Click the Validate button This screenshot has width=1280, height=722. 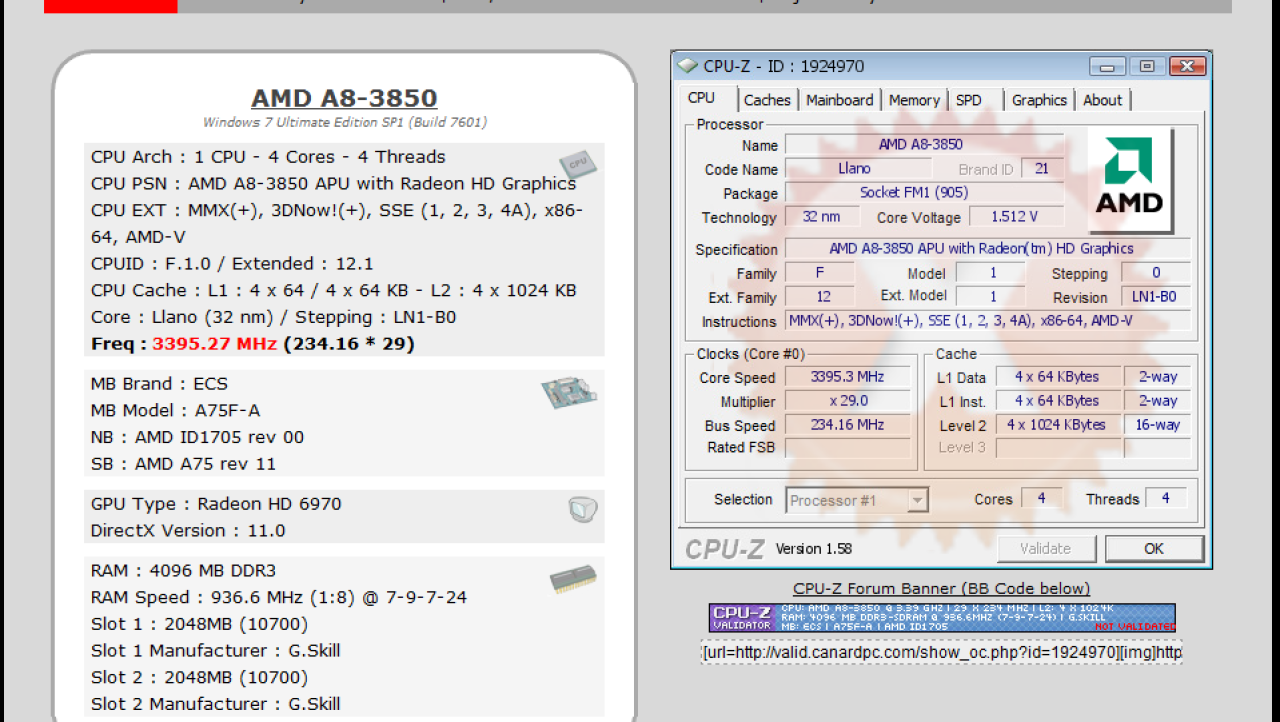[x=1046, y=549]
